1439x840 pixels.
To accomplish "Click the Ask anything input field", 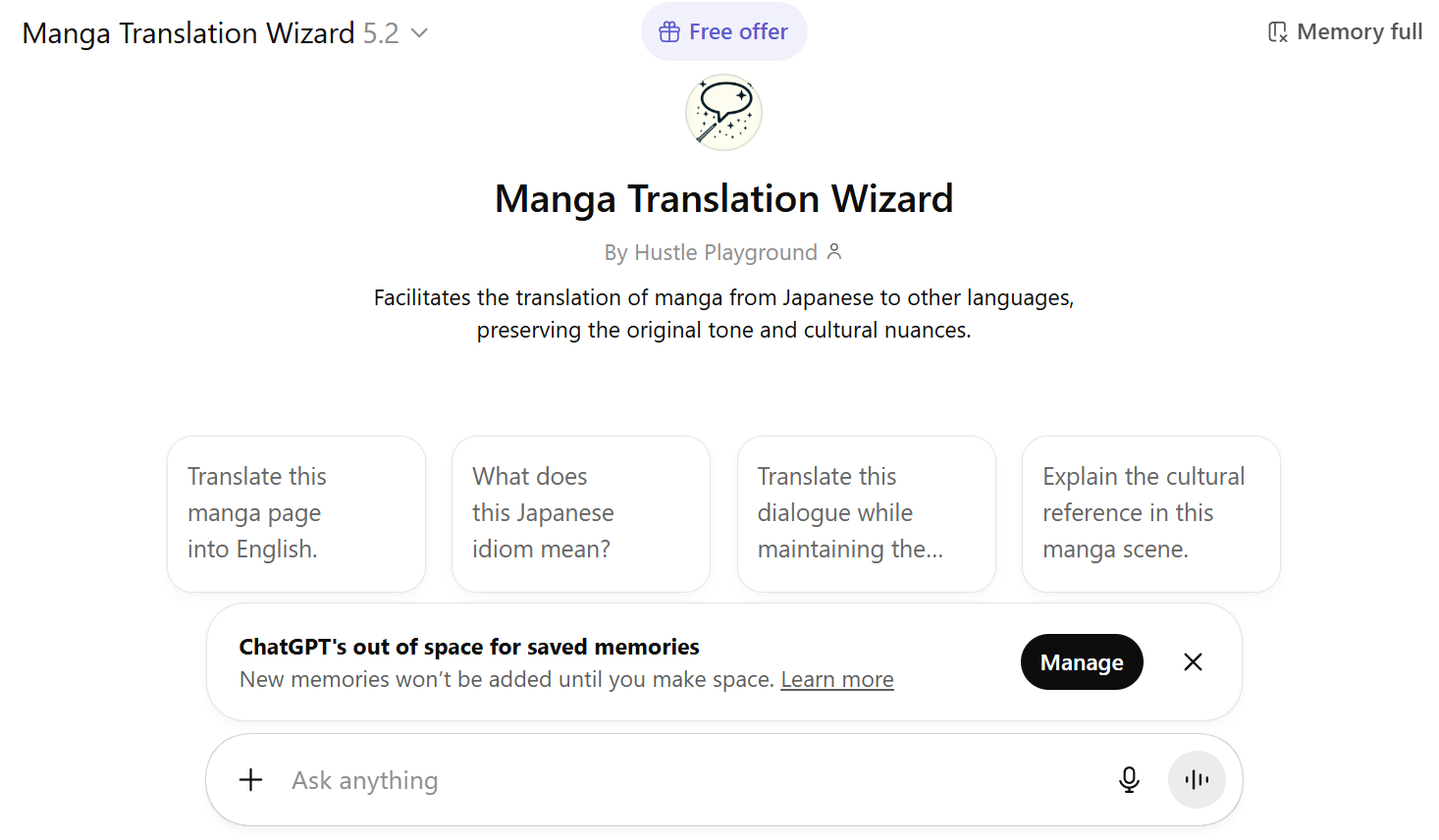I will [x=589, y=779].
